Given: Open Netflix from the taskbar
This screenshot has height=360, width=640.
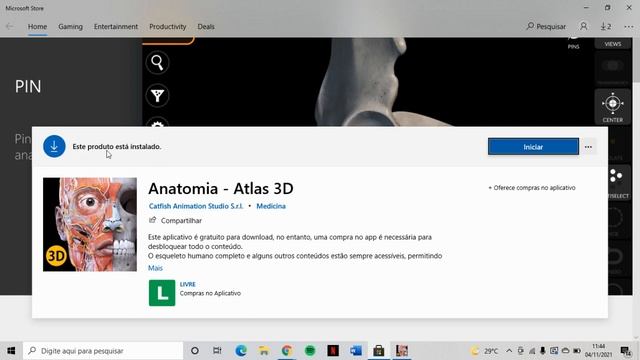Looking at the screenshot, I should pos(333,351).
